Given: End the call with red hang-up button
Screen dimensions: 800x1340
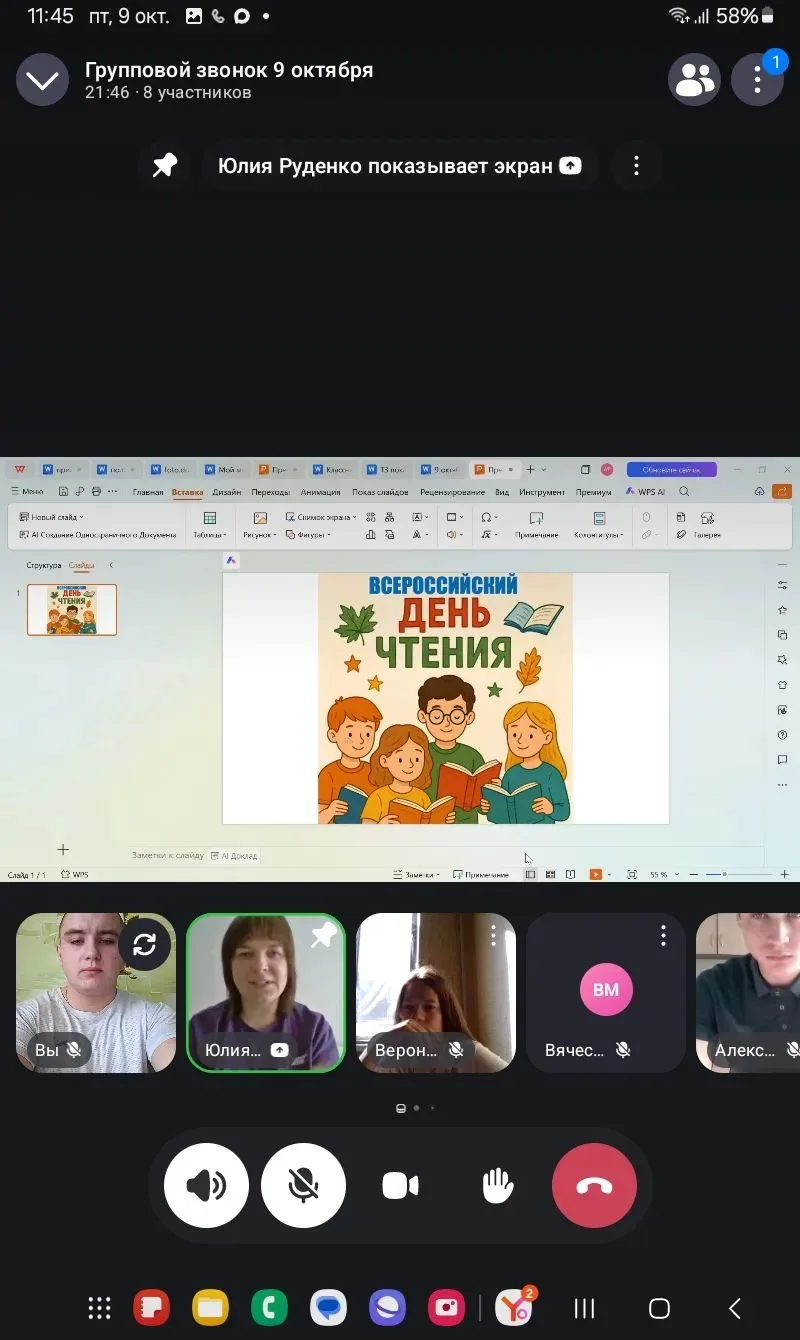Looking at the screenshot, I should tap(594, 1185).
